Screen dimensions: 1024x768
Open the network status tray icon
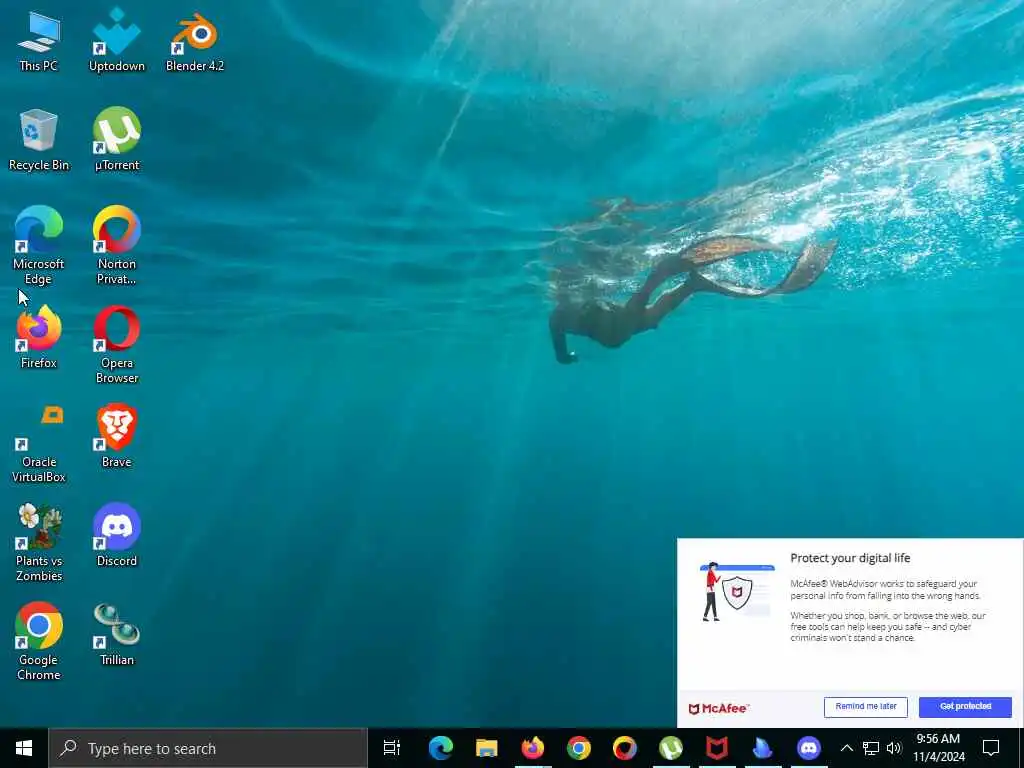[871, 748]
